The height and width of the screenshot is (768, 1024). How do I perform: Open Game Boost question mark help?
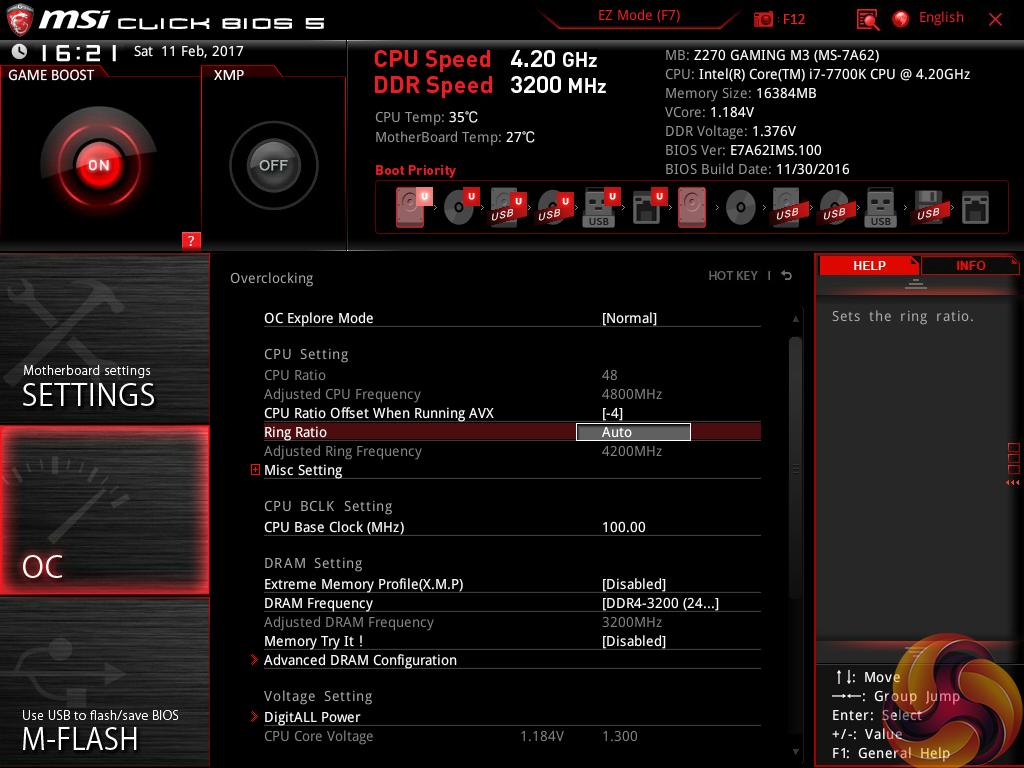191,240
